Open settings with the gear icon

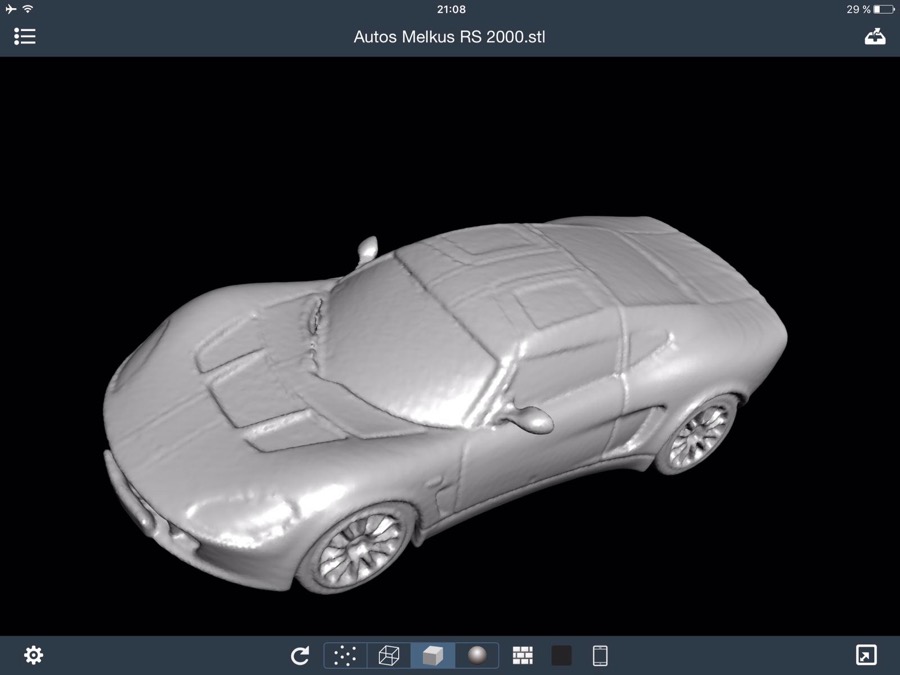(33, 655)
